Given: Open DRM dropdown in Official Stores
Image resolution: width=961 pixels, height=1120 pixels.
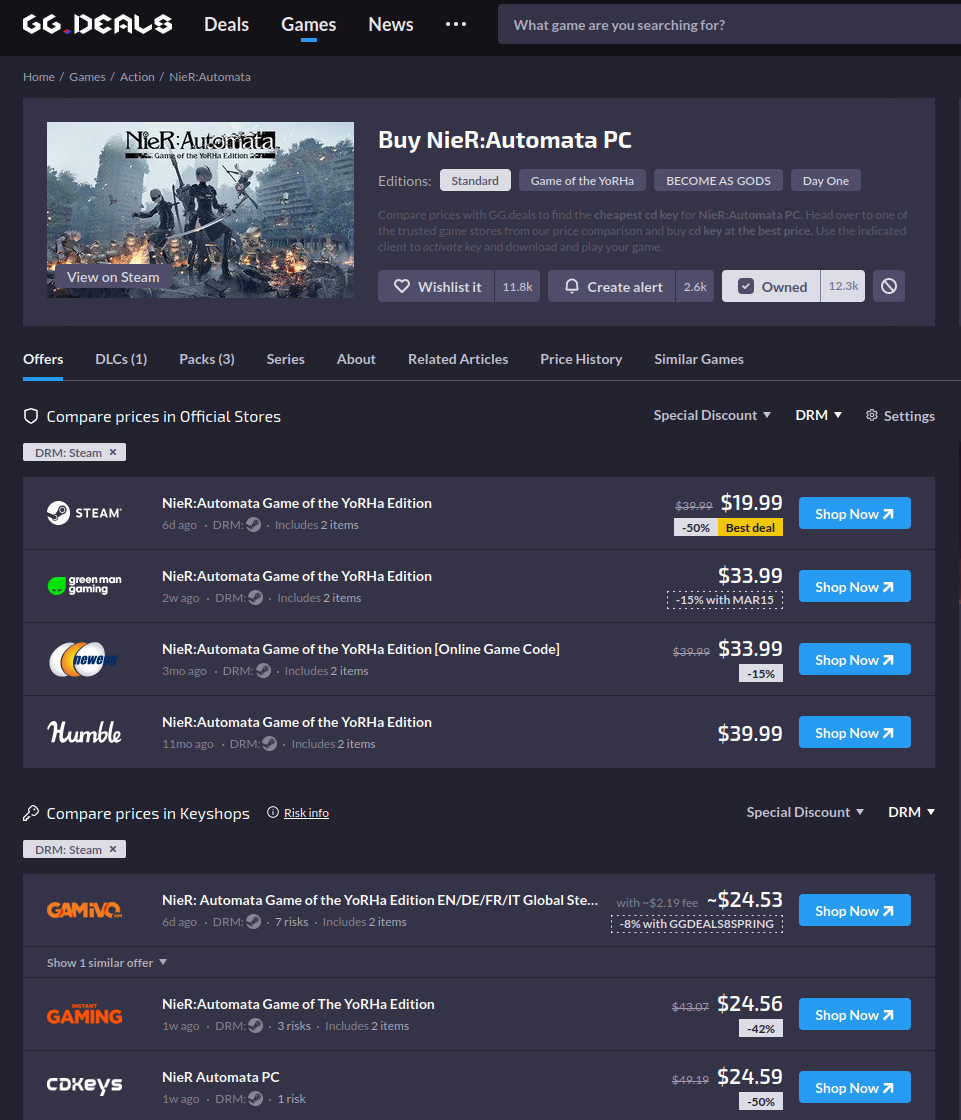Looking at the screenshot, I should (819, 415).
